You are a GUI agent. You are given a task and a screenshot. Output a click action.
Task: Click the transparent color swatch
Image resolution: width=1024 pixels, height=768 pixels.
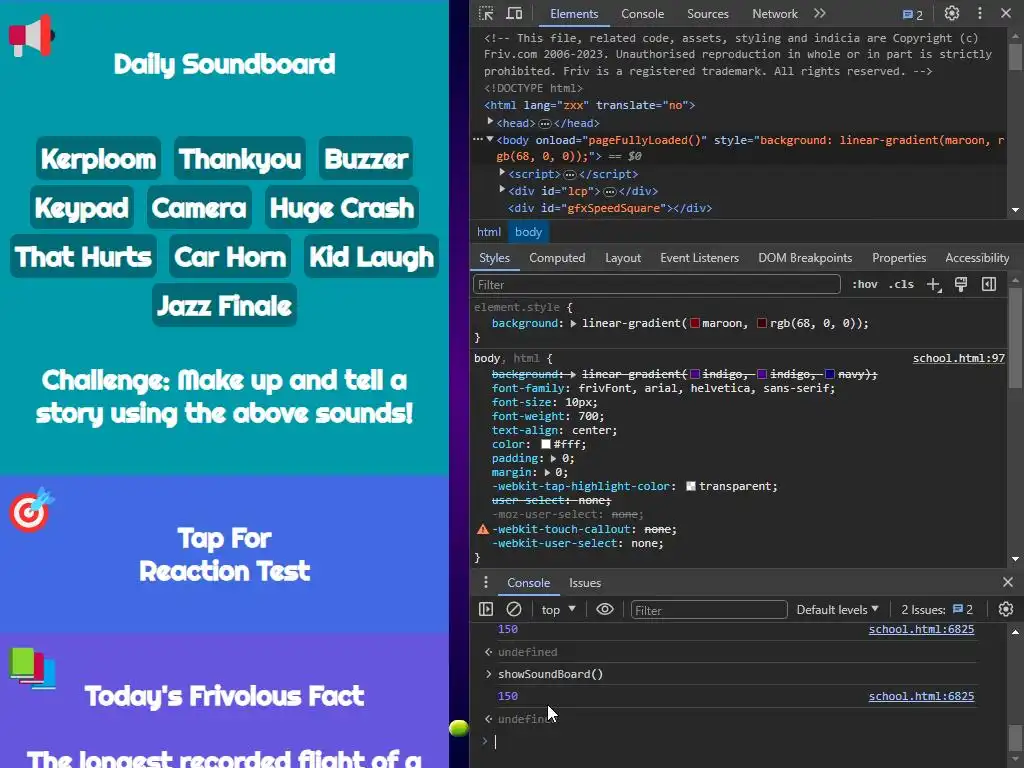(691, 487)
